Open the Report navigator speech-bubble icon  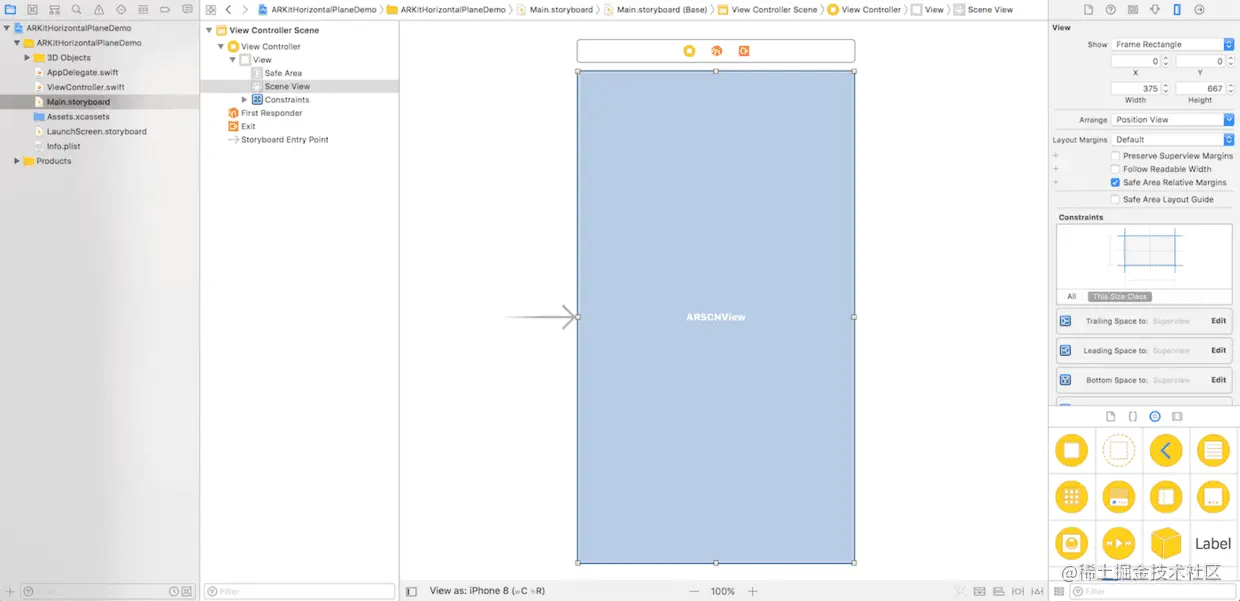[x=187, y=9]
